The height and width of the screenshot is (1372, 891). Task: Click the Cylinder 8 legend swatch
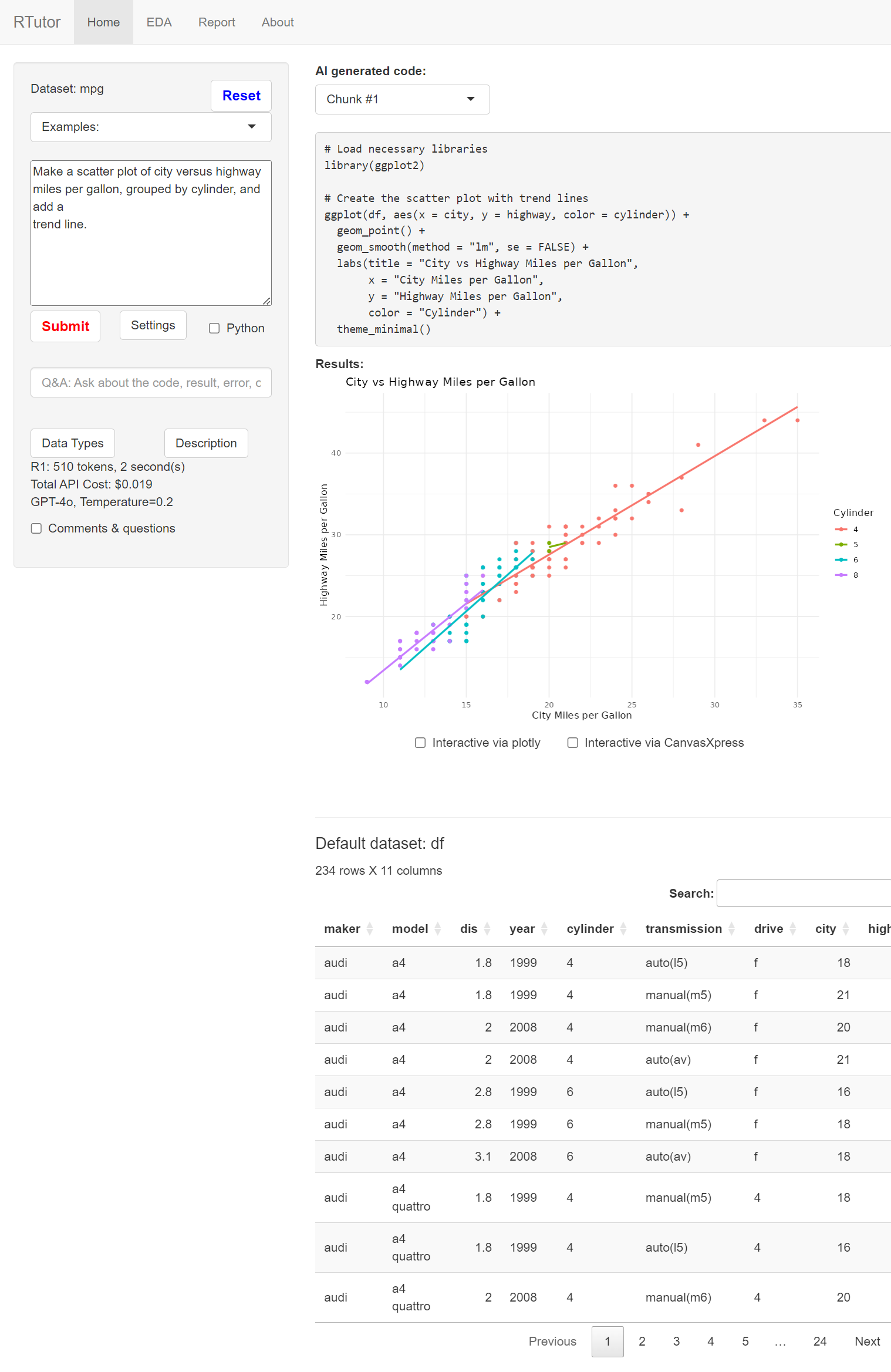841,575
